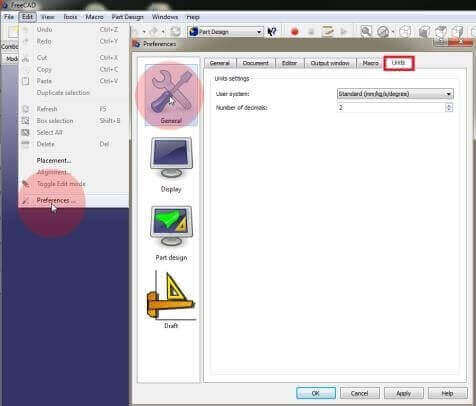
Task: Click the Number of decimals input field
Action: click(x=391, y=108)
